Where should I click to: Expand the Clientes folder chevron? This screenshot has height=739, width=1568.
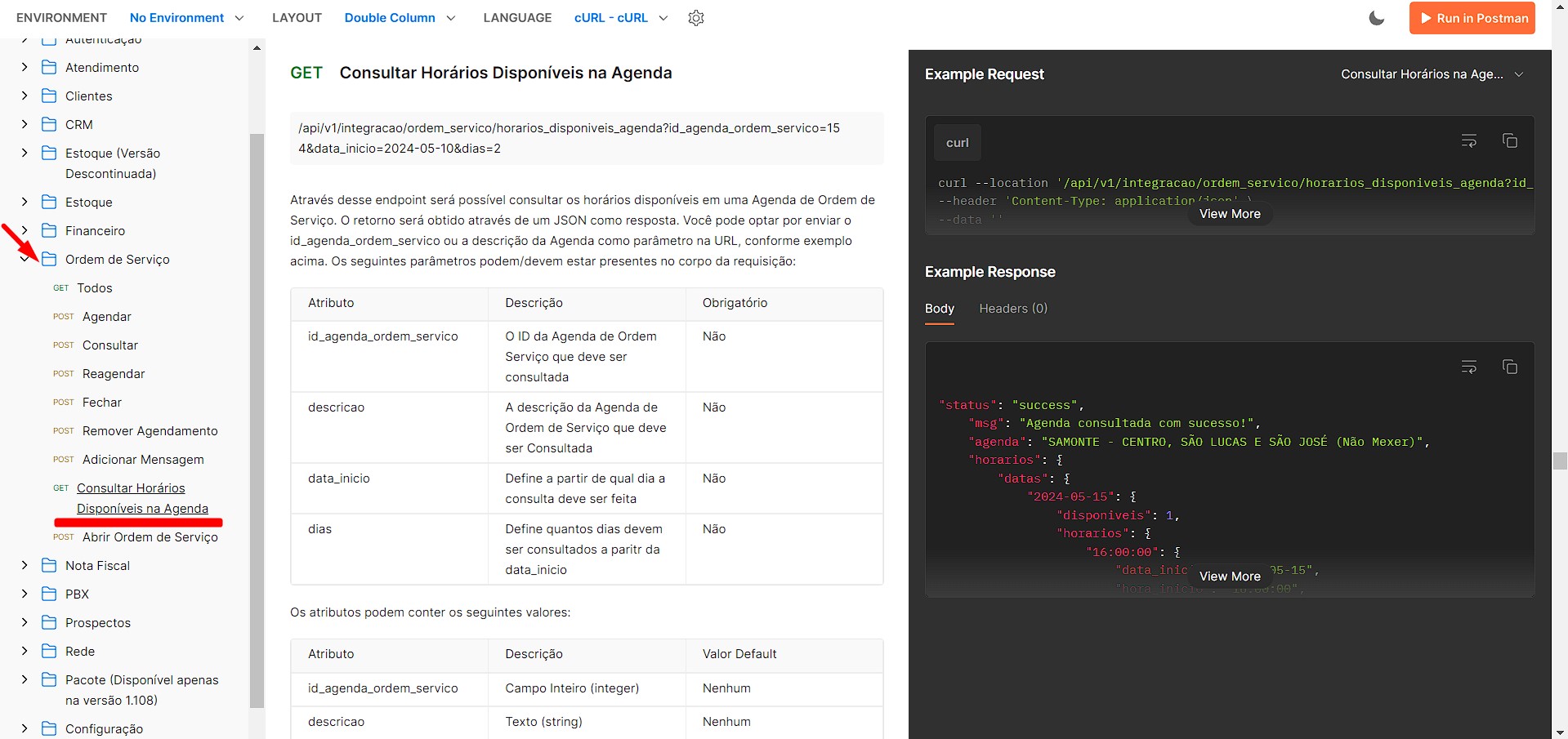(25, 96)
